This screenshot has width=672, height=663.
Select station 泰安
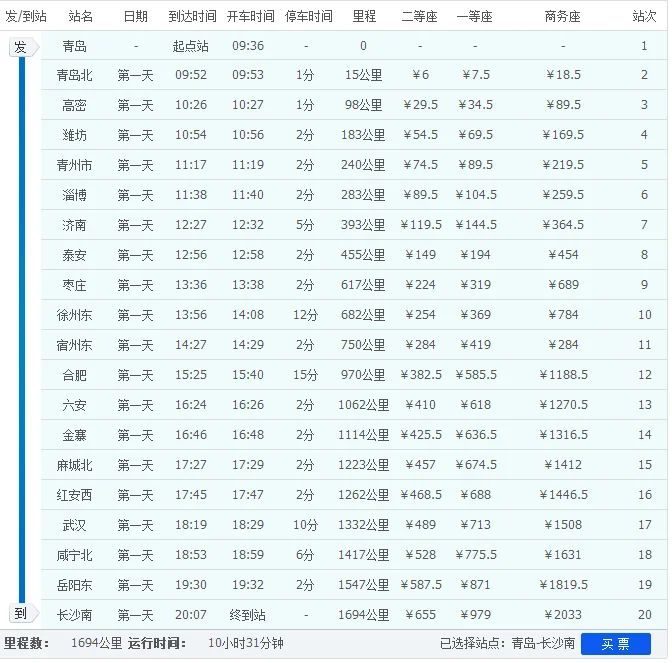(75, 255)
